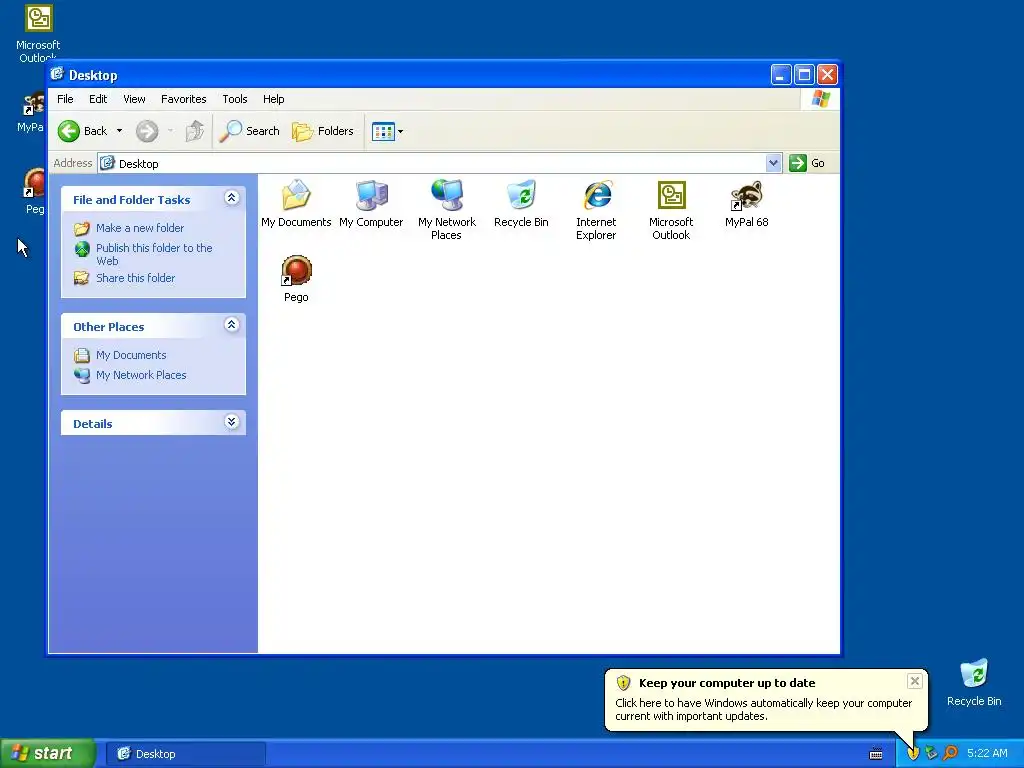Select the MyPal 68 raccoon shortcut
Viewport: 1024px width, 768px height.
point(746,195)
